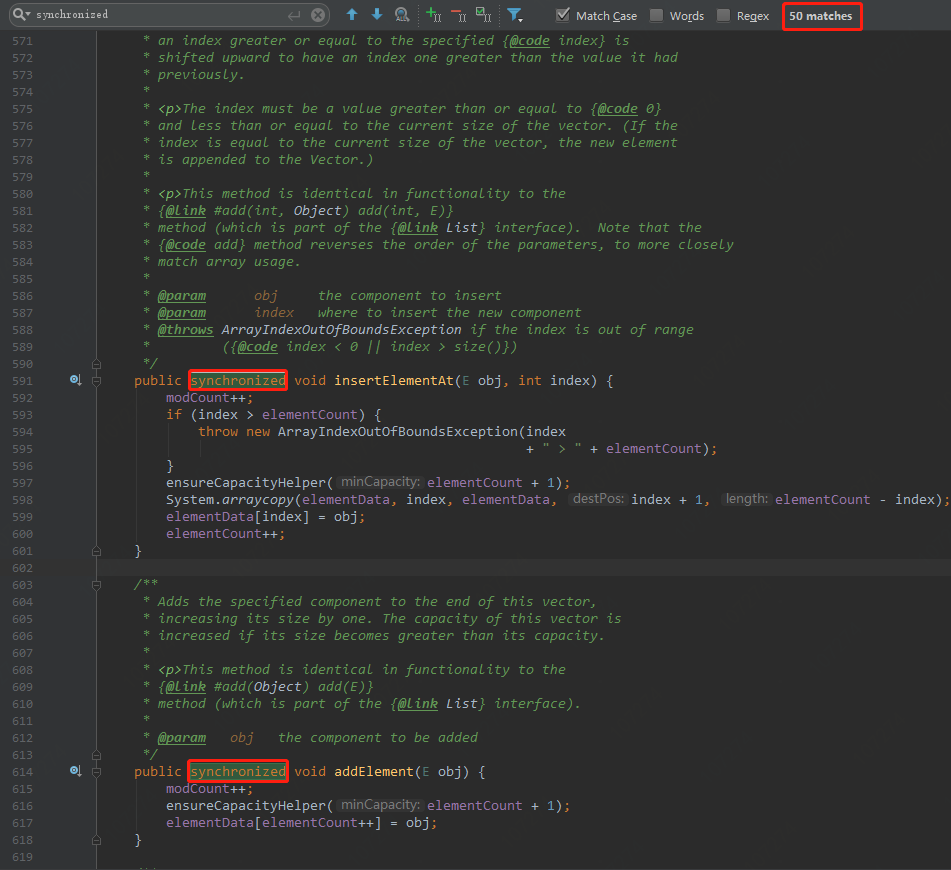This screenshot has height=870, width=951.
Task: Click the minCapacity hint on line 597
Action: click(380, 482)
